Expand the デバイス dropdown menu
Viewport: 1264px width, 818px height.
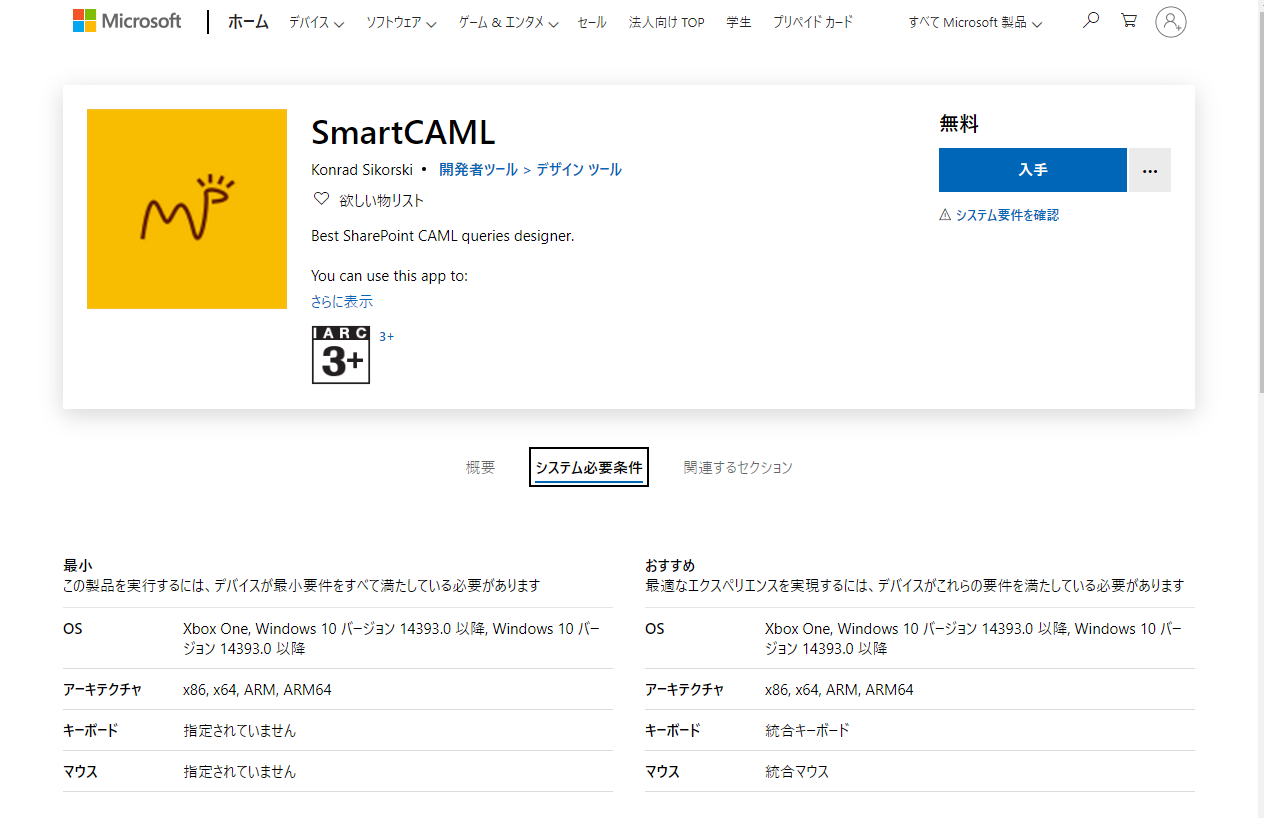tap(316, 22)
